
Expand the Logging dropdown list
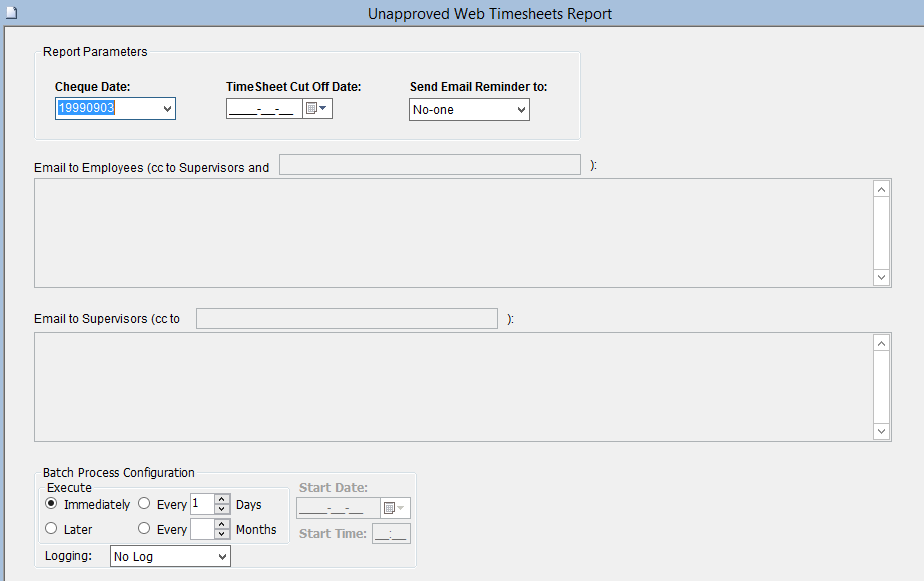coord(221,556)
